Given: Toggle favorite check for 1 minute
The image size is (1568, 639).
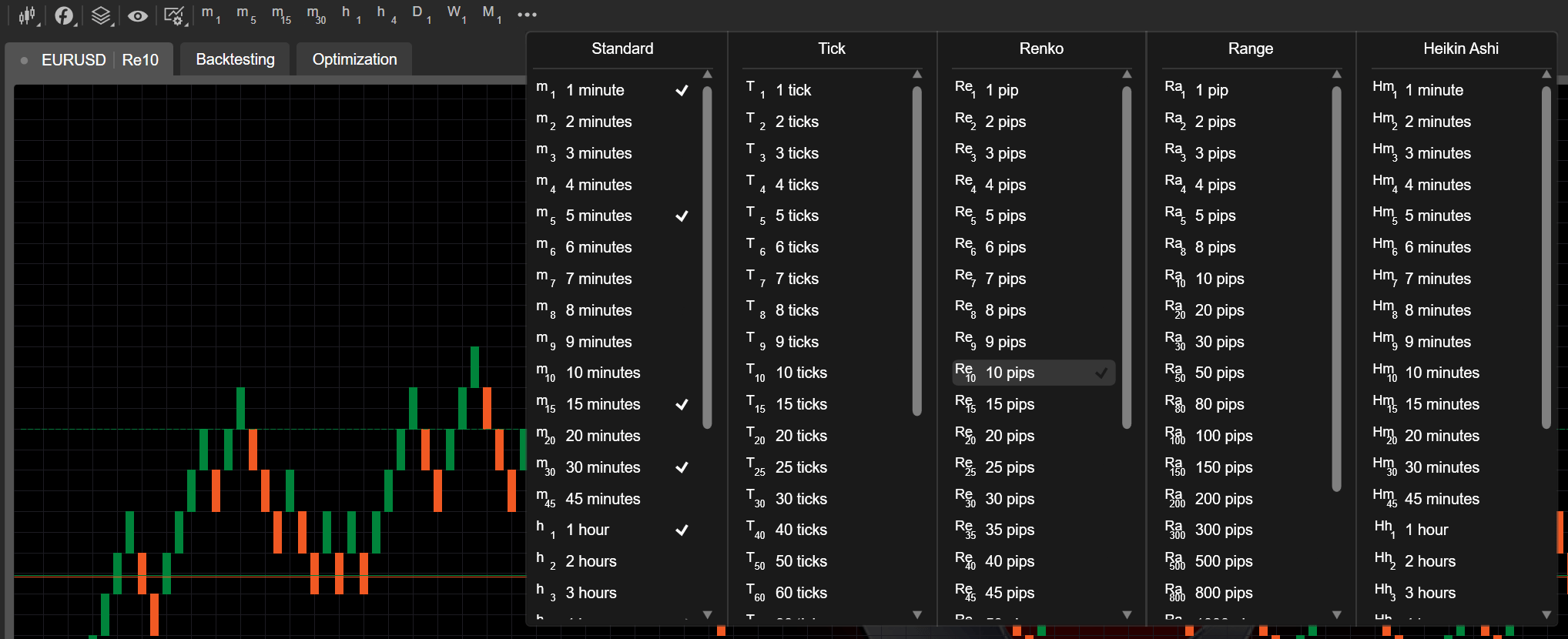Looking at the screenshot, I should click(682, 90).
